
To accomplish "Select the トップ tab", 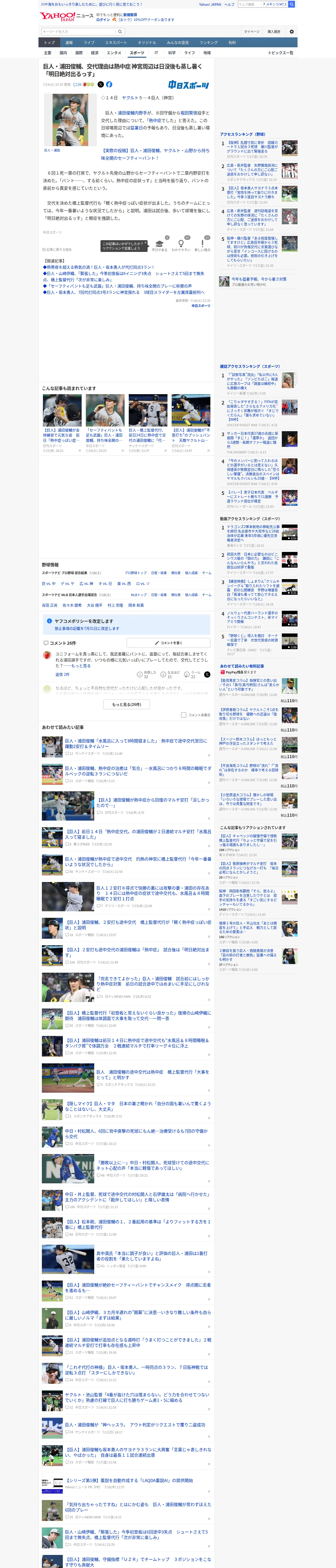I will click(49, 43).
